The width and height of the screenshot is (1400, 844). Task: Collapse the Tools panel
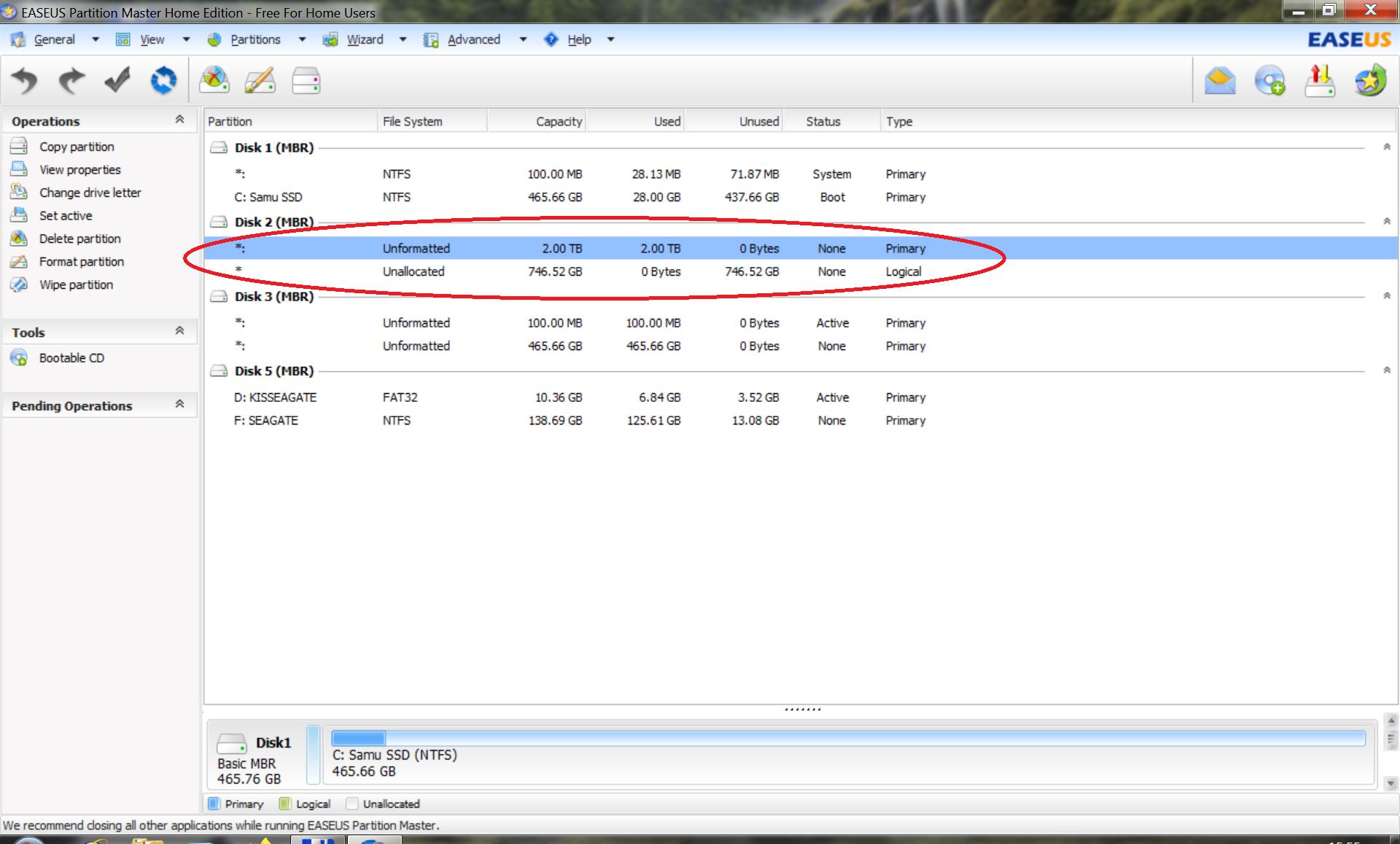pyautogui.click(x=179, y=331)
